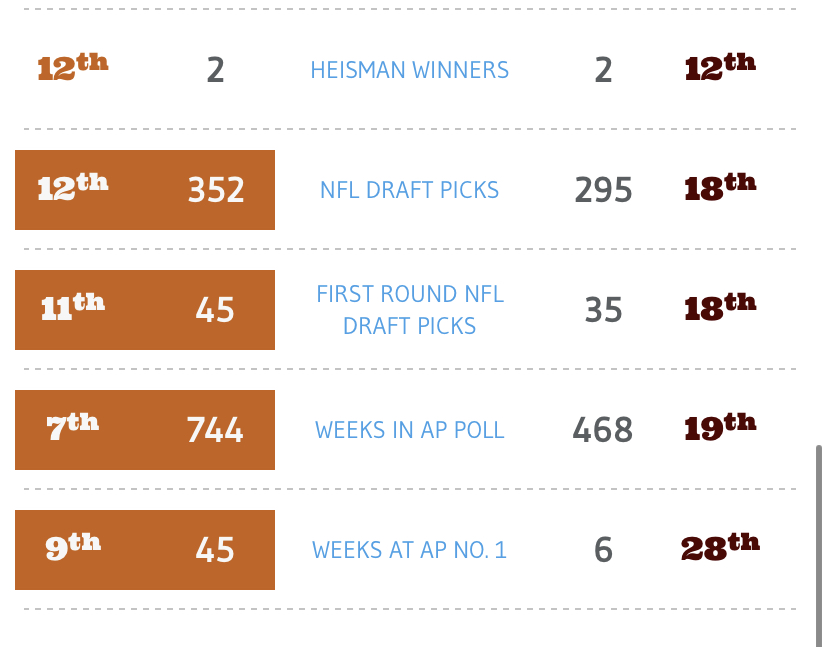Image resolution: width=828 pixels, height=647 pixels.
Task: Click the NFL DRAFT PICKS label
Action: coord(409,190)
